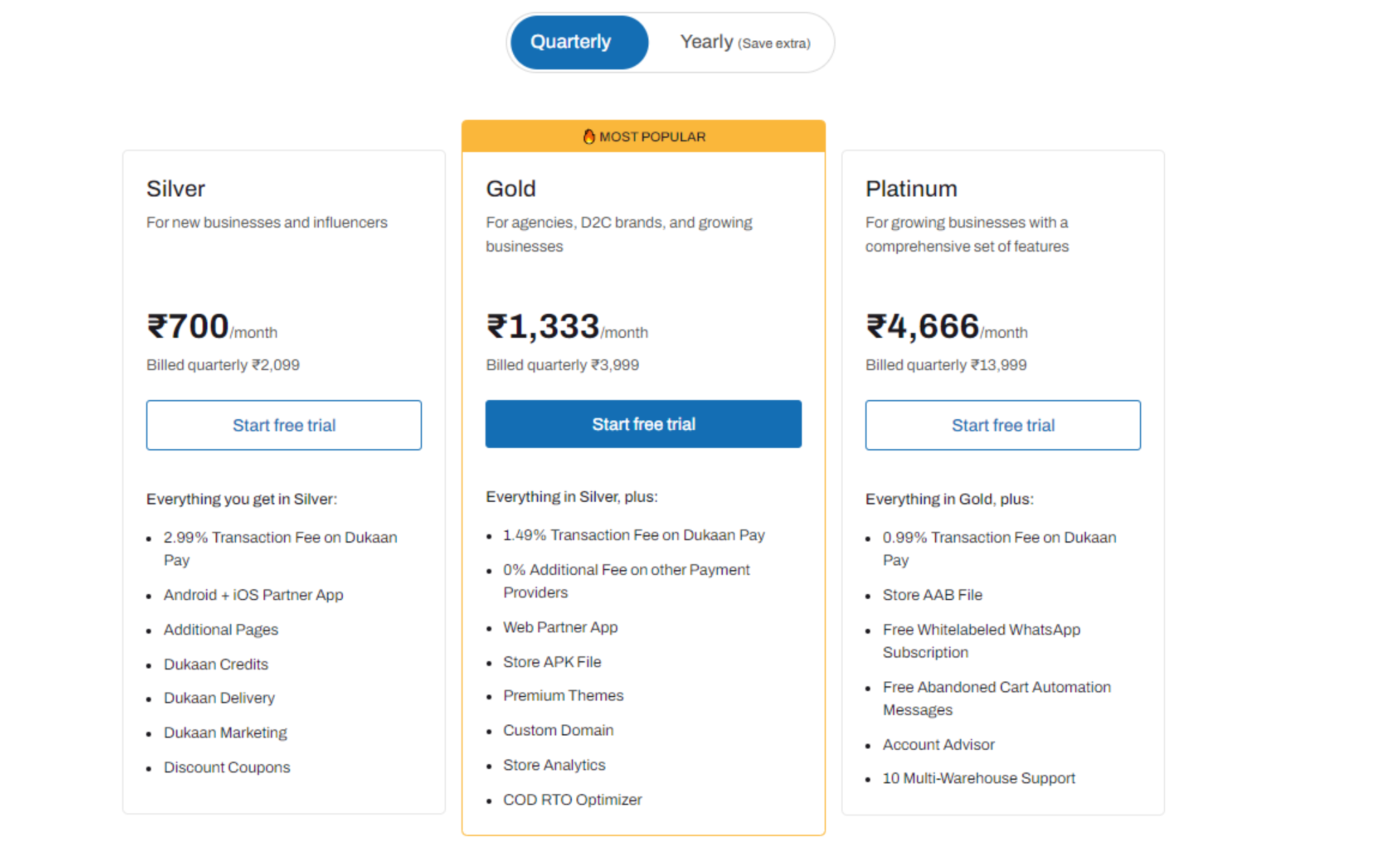The width and height of the screenshot is (1400, 854).
Task: Click the Silver plan title
Action: (x=176, y=189)
